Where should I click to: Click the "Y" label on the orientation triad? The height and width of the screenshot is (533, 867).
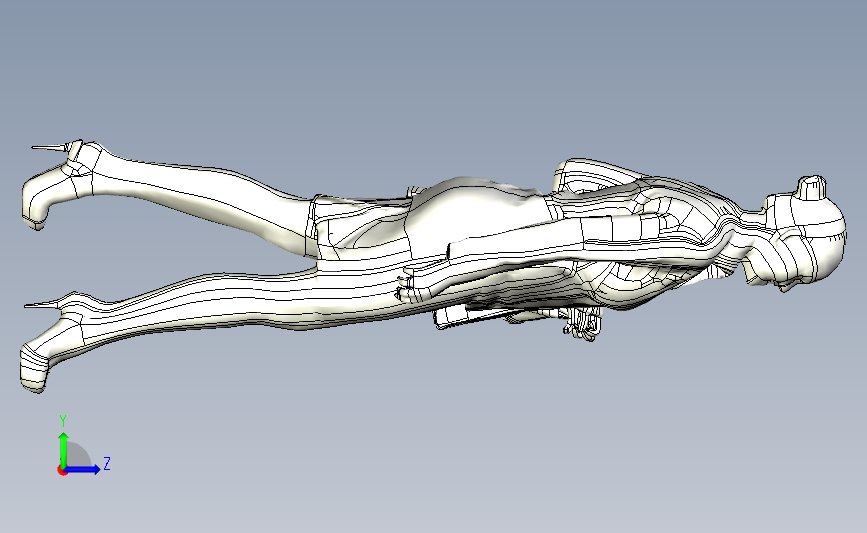click(x=63, y=421)
